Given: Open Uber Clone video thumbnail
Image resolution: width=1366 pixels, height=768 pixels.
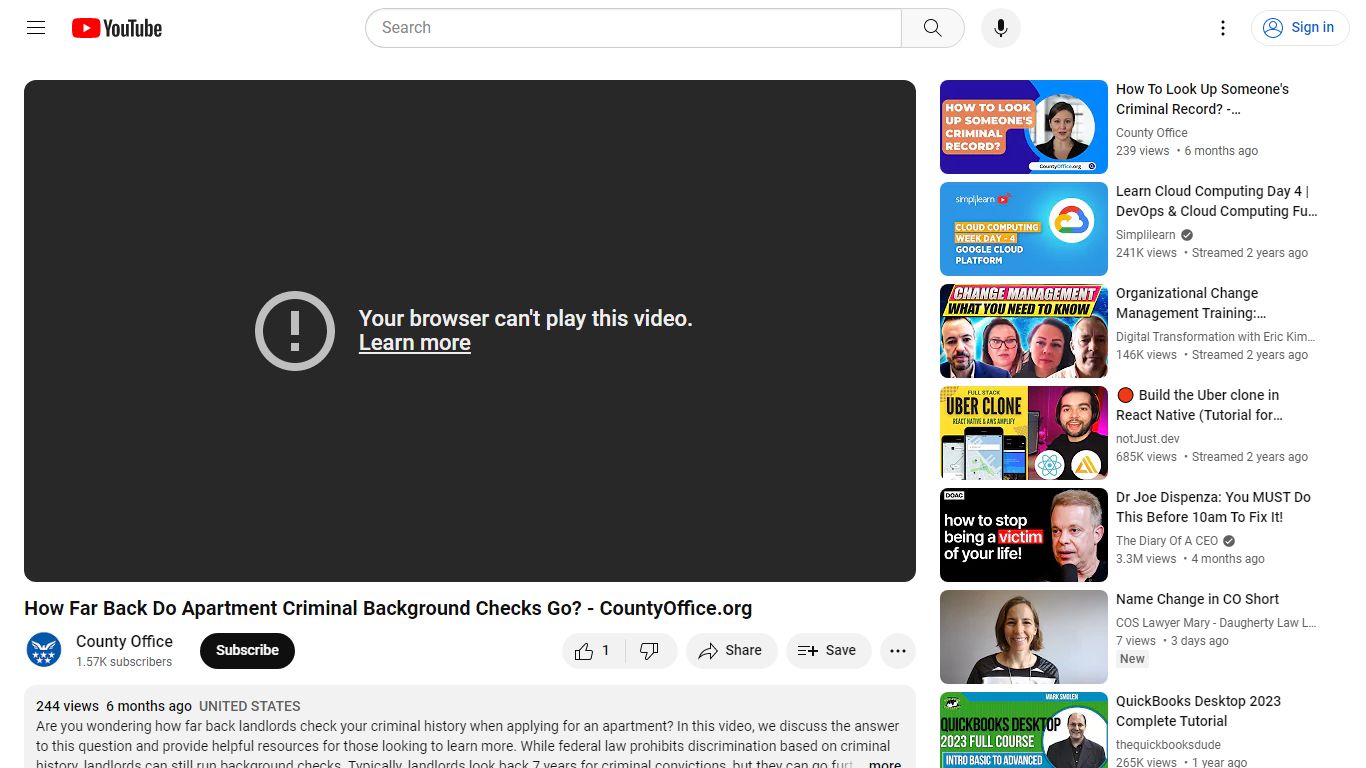Looking at the screenshot, I should [x=1024, y=433].
